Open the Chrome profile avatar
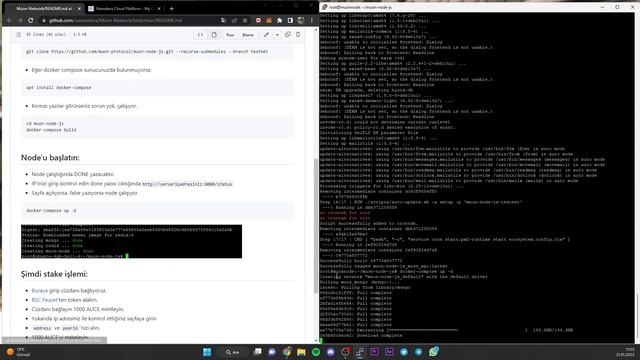 click(x=301, y=20)
